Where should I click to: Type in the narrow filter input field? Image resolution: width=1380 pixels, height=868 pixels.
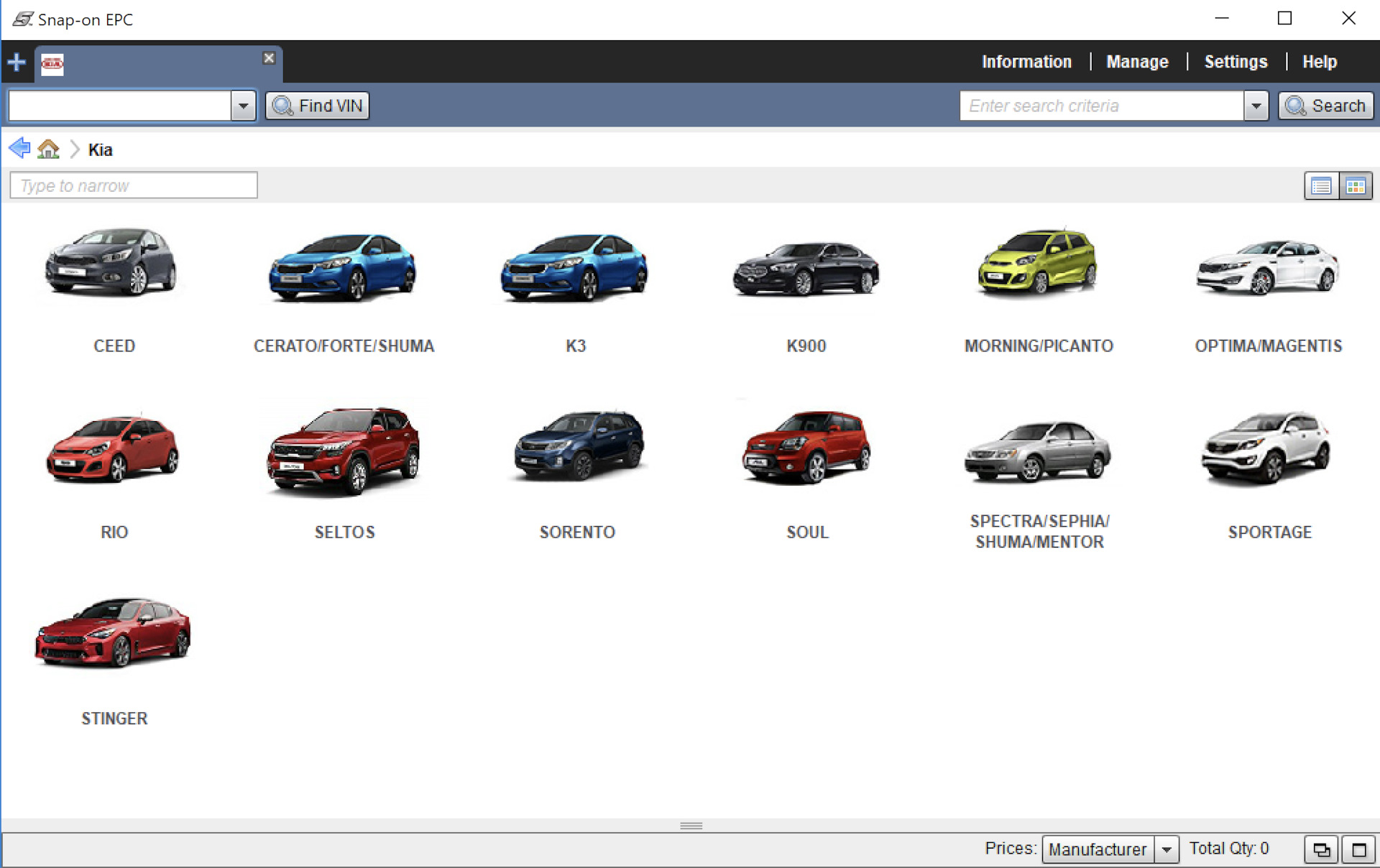133,186
